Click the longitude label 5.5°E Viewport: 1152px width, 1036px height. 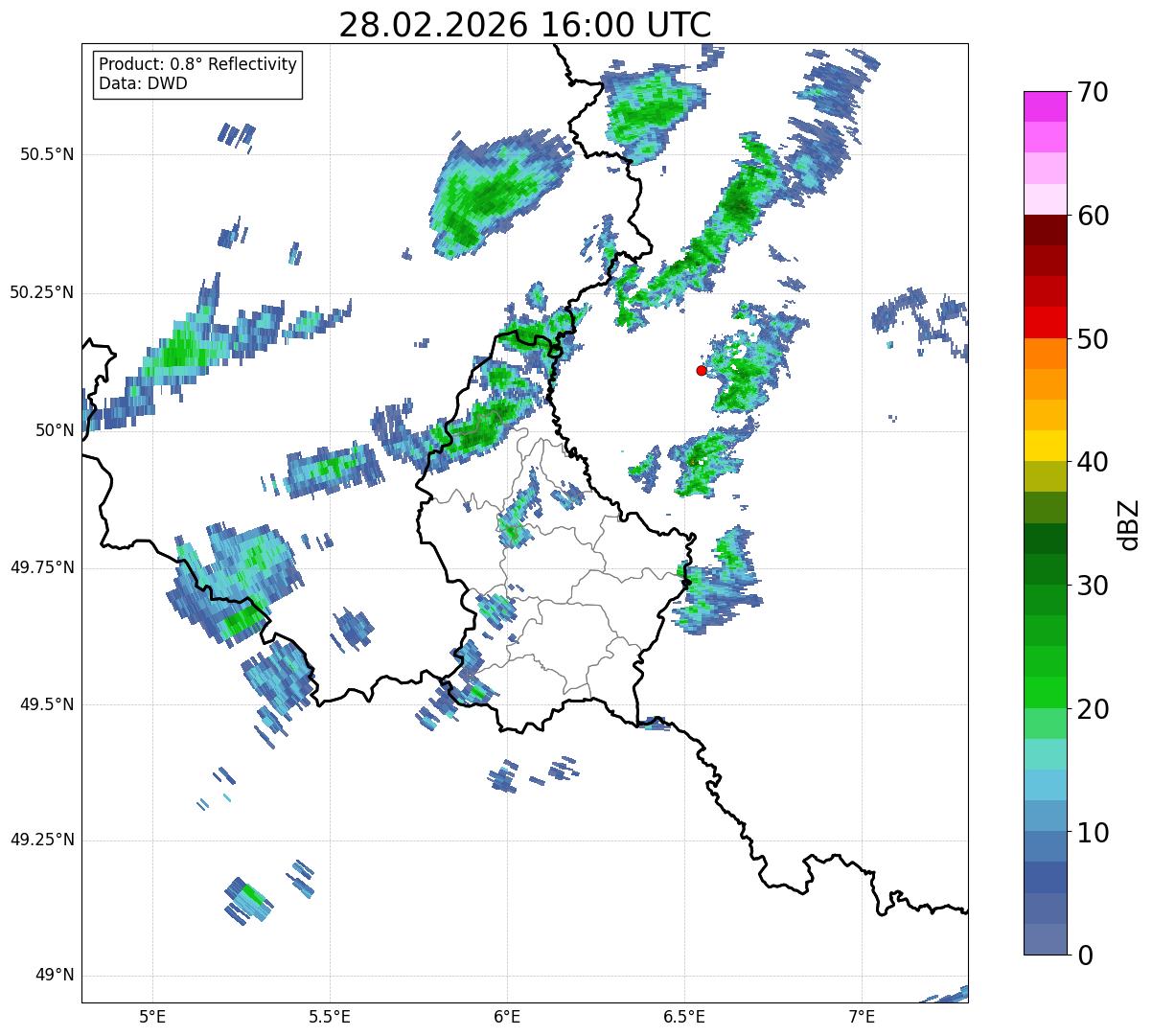330,1017
